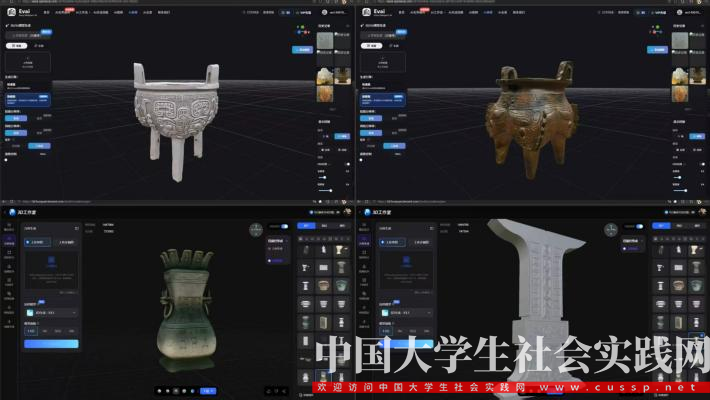Adjust upper slider in white tripod window settings

[326, 177]
